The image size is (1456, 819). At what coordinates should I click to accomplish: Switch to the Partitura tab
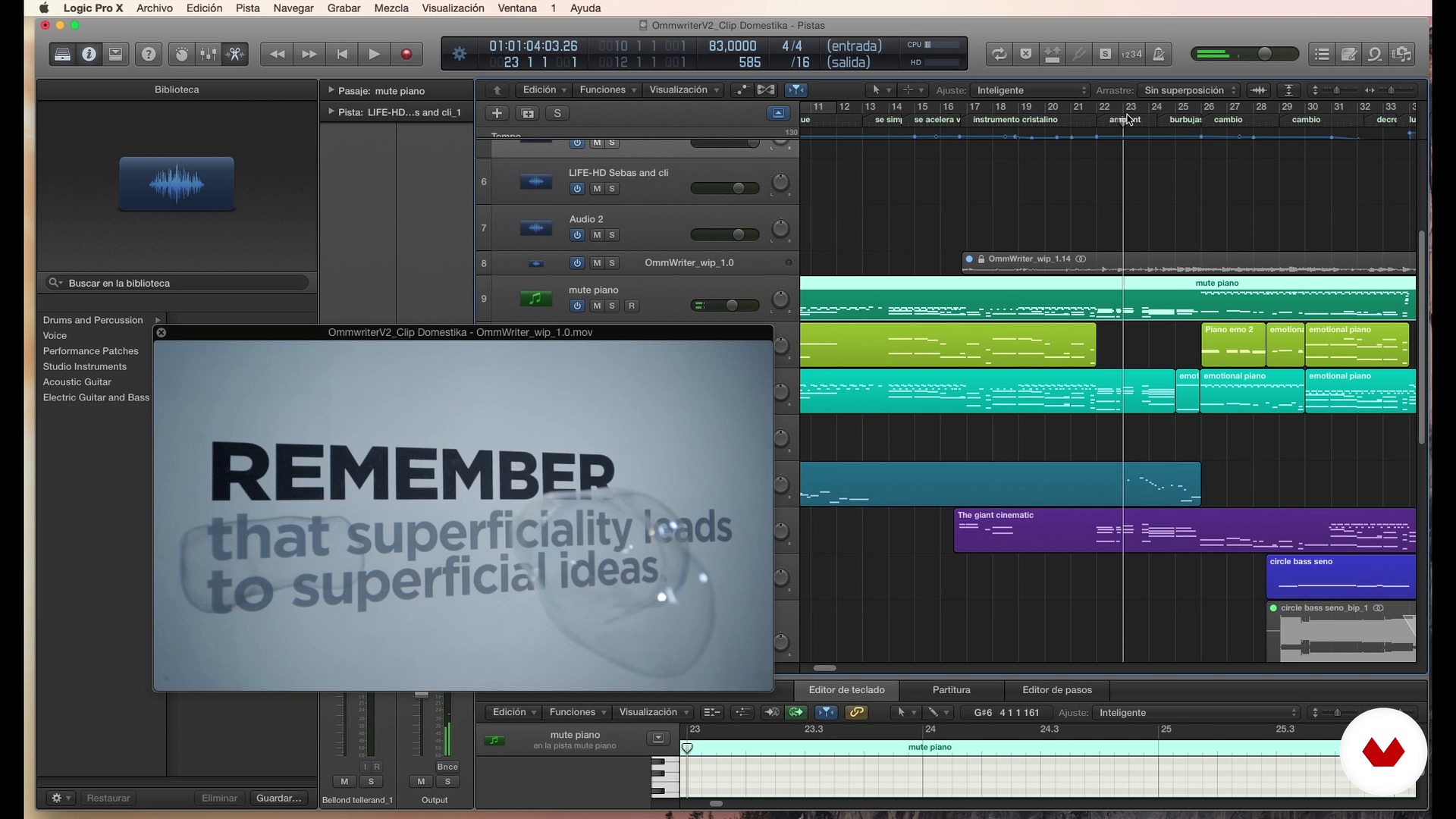[x=951, y=690]
